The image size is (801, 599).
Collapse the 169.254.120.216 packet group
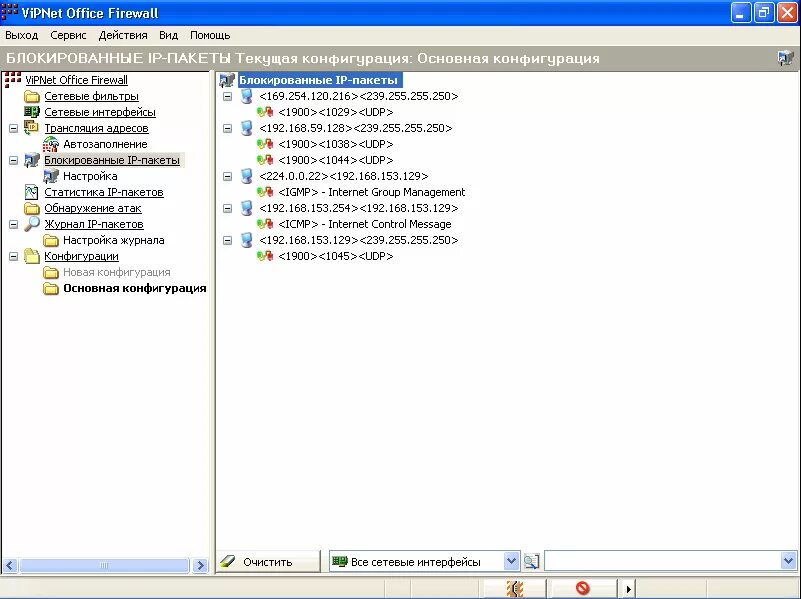228,96
